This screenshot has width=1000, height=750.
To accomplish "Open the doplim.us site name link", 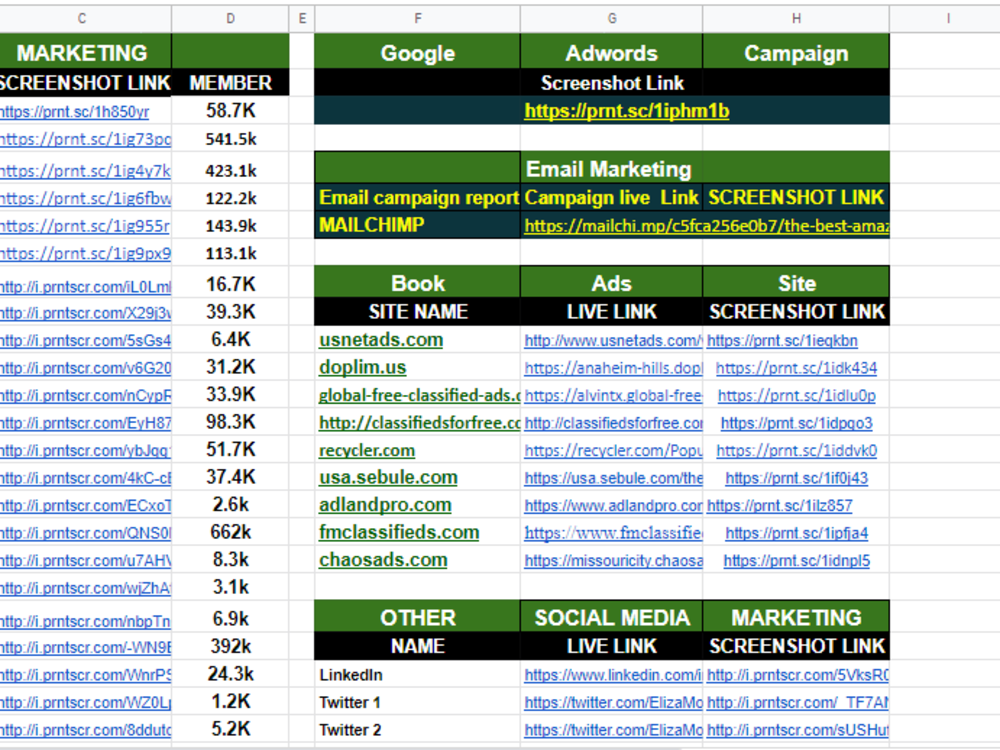I will point(362,367).
